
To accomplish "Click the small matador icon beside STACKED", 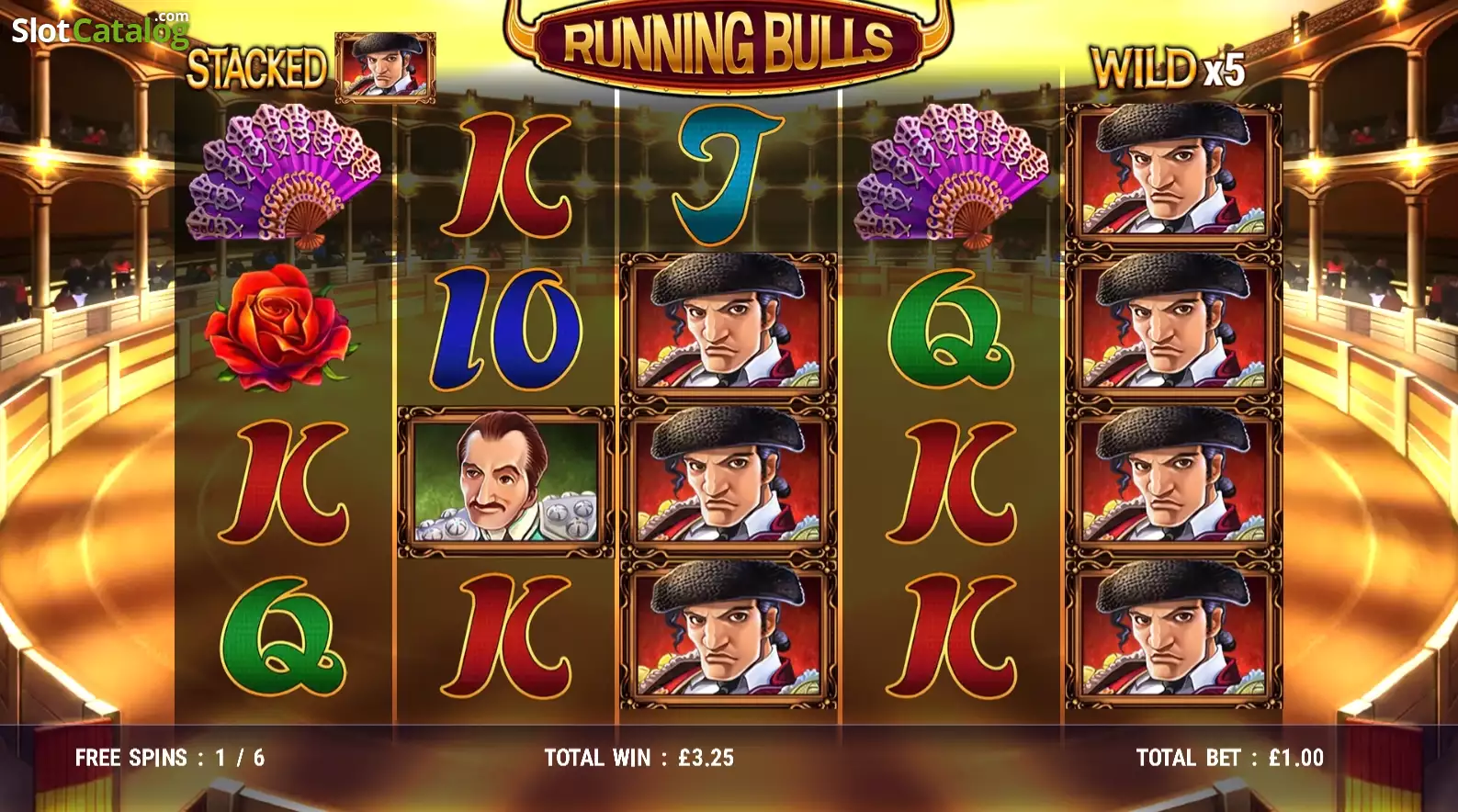I will (x=385, y=67).
